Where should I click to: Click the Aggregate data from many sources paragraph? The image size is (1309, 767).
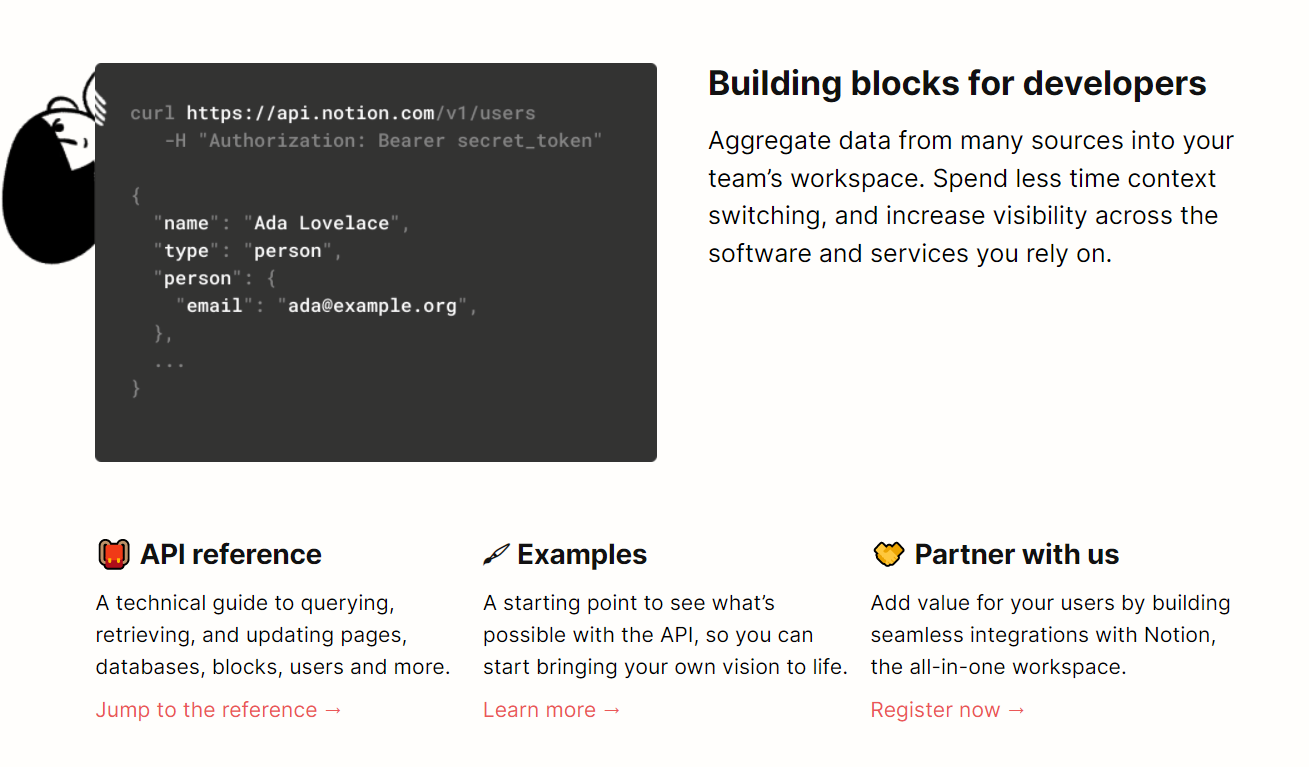(x=971, y=197)
